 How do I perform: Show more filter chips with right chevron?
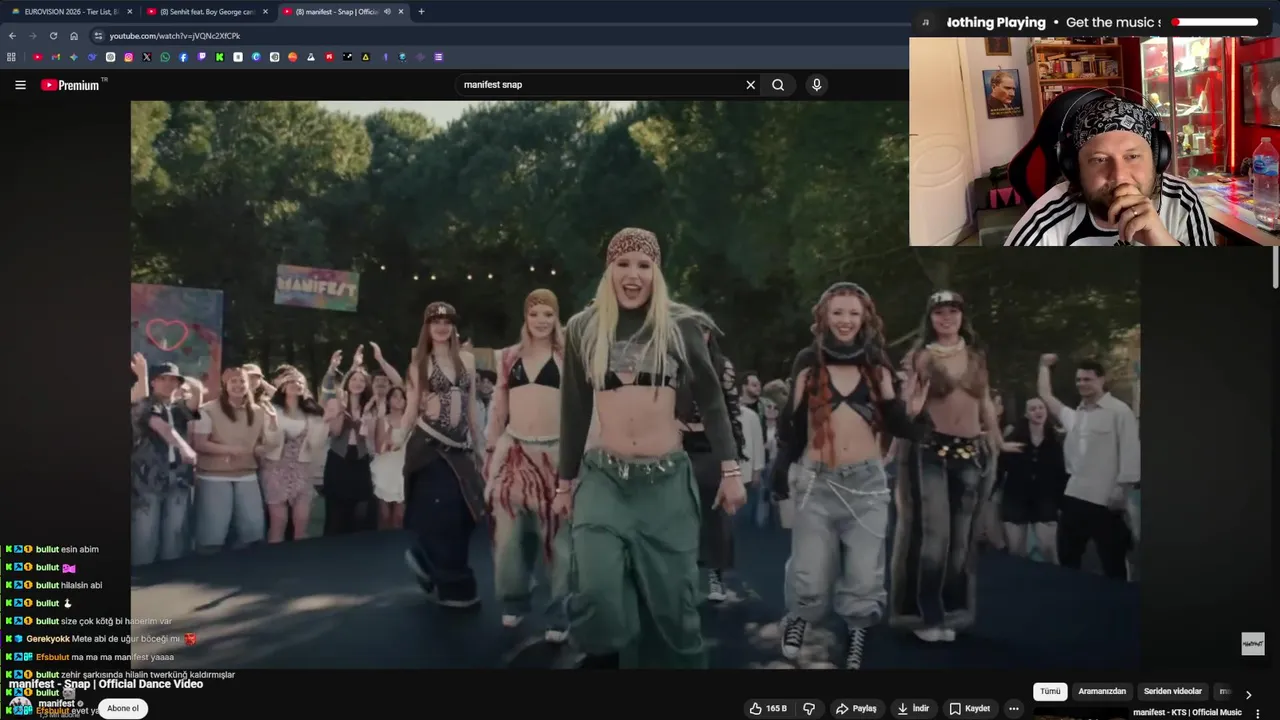[x=1248, y=694]
